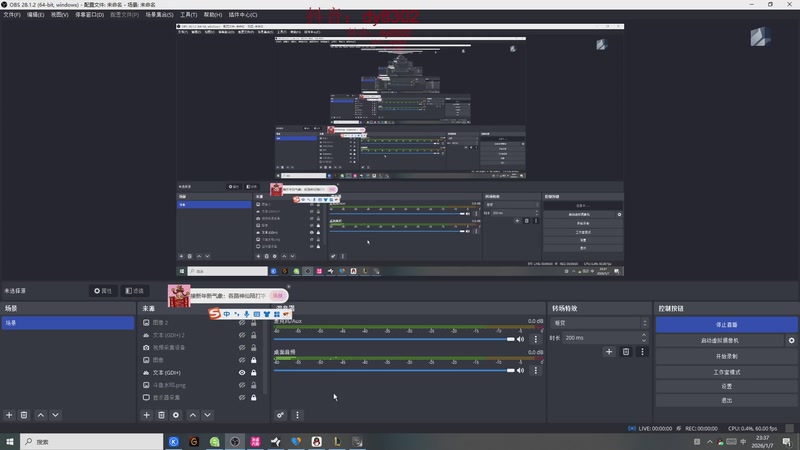This screenshot has height=450, width=800.
Task: Add a scene transition plus icon
Action: [x=609, y=352]
